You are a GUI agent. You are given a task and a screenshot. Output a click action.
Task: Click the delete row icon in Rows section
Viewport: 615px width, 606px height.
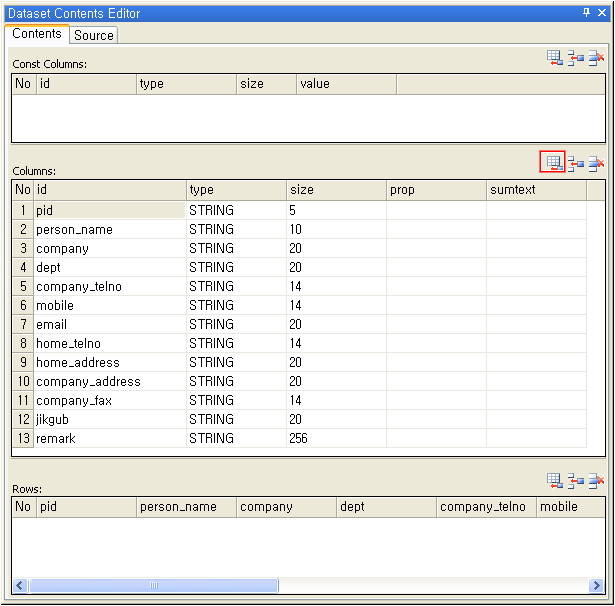pyautogui.click(x=596, y=481)
